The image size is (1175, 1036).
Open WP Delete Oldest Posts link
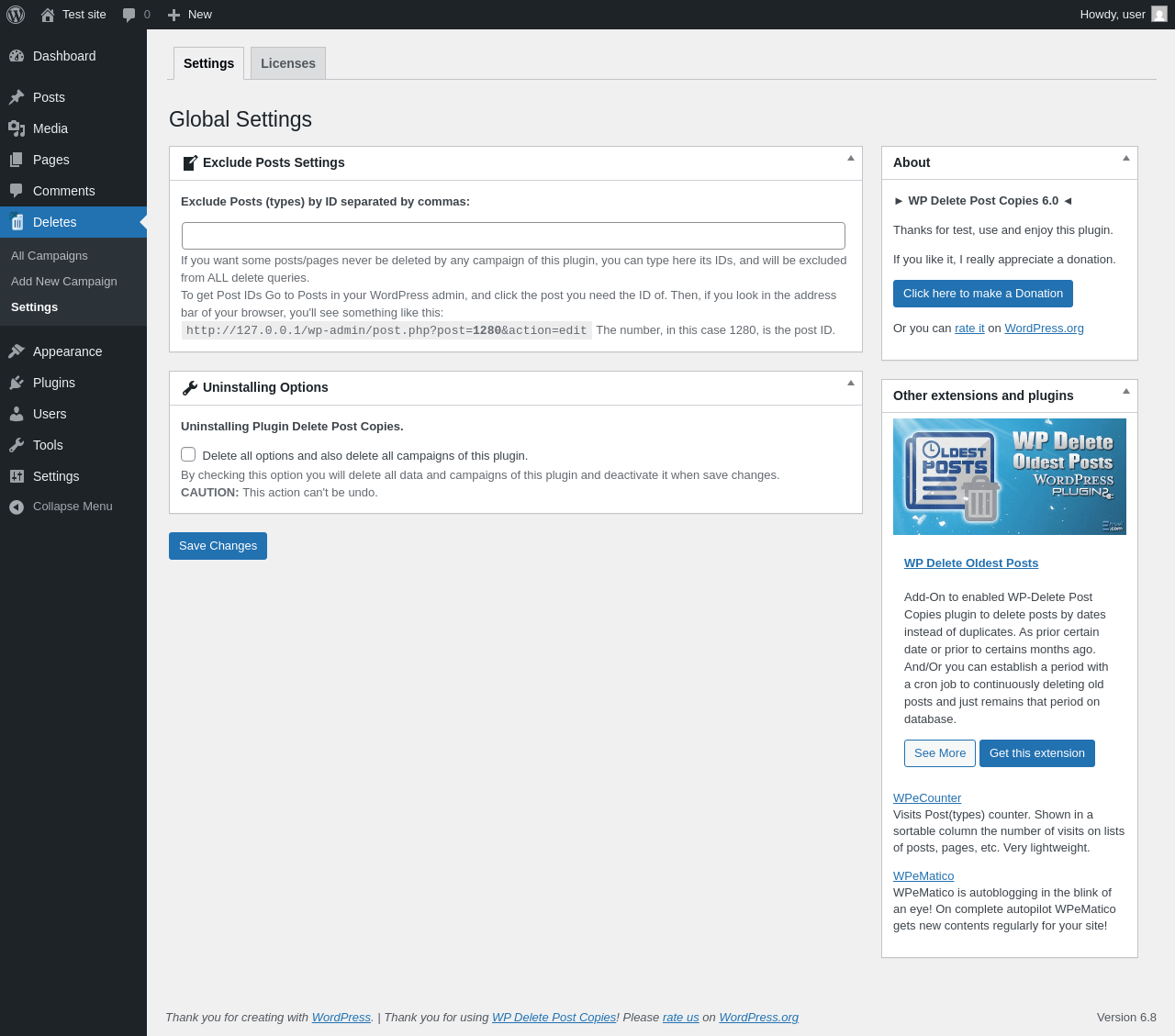(971, 563)
